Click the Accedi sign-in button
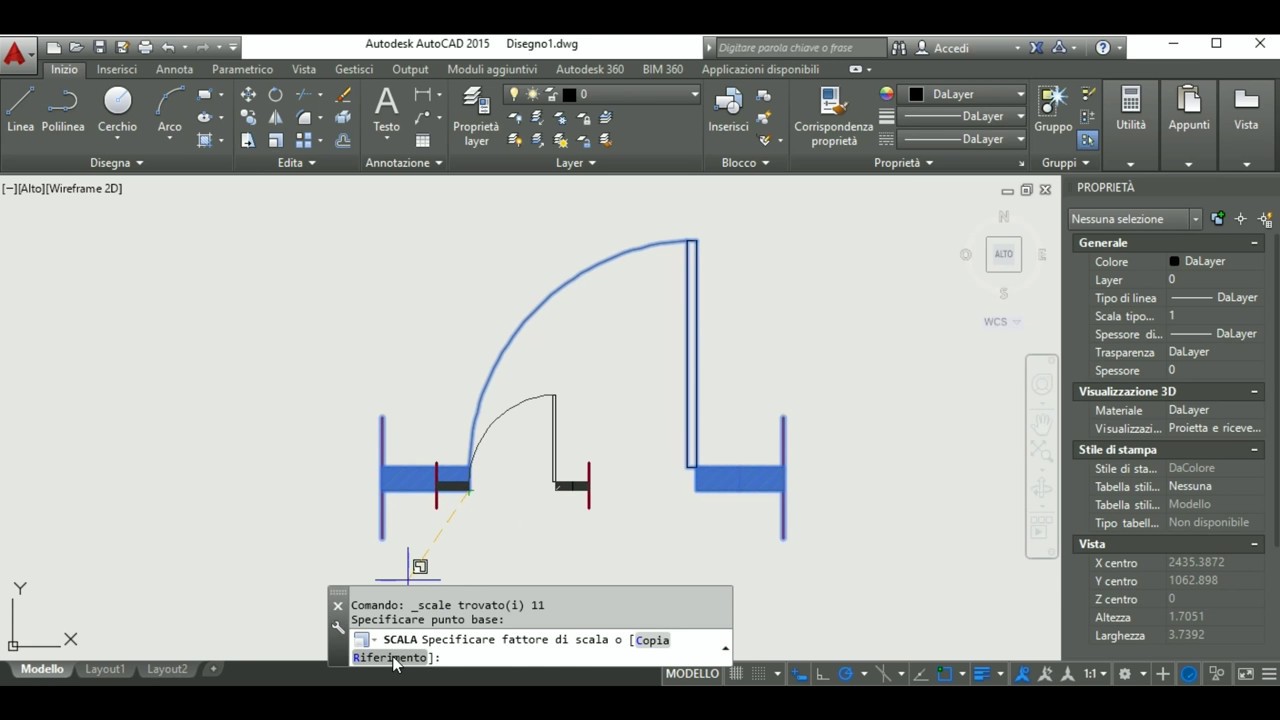This screenshot has width=1280, height=720. tap(951, 47)
